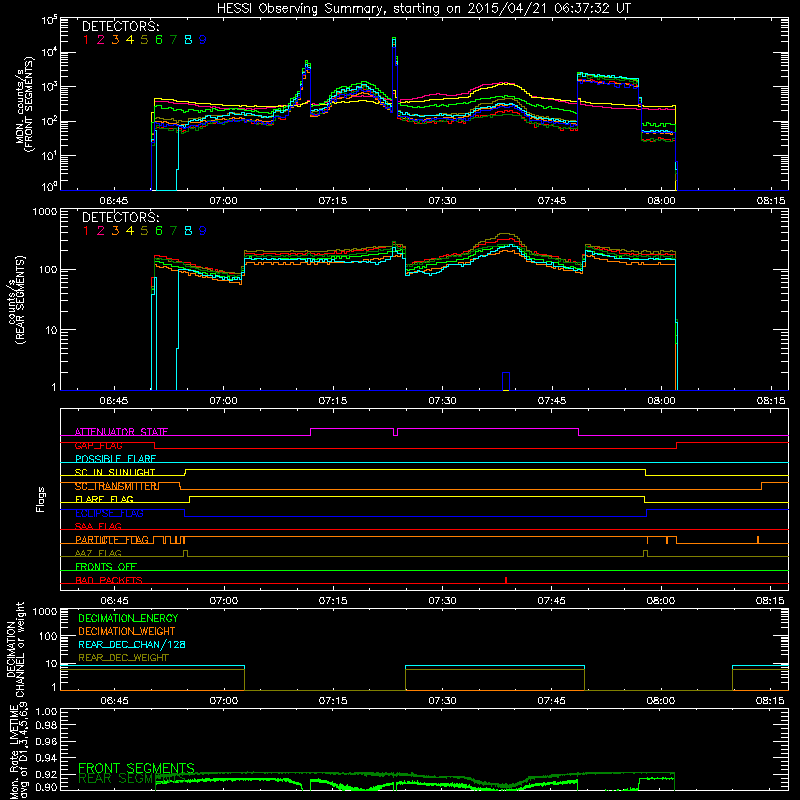The image size is (800, 800).
Task: Click the POSSIBLE_FLARE flag label
Action: [115, 459]
